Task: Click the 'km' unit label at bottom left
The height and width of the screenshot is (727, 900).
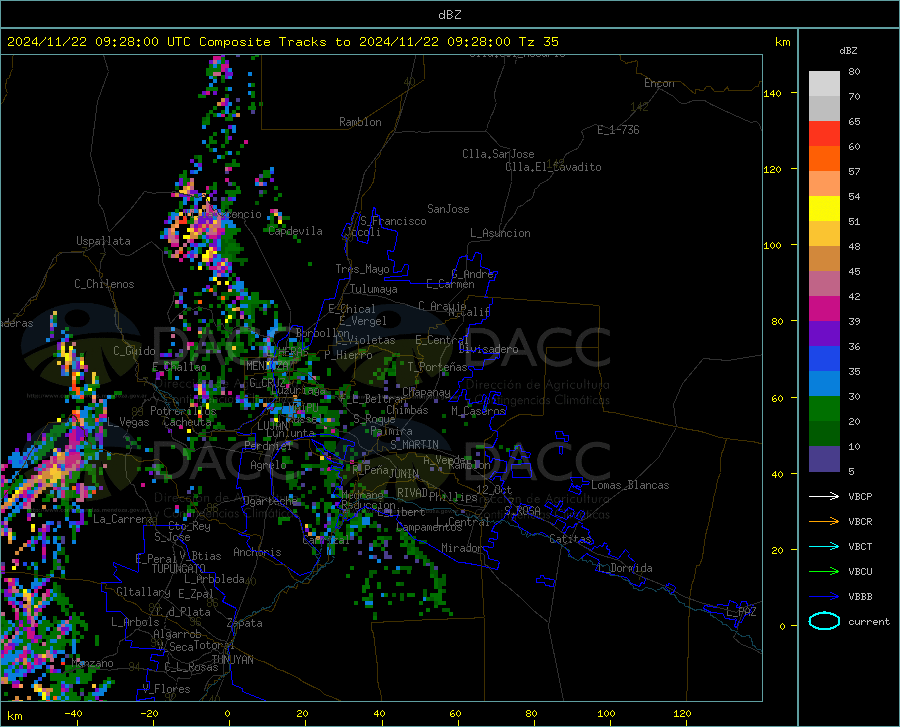Action: [14, 716]
